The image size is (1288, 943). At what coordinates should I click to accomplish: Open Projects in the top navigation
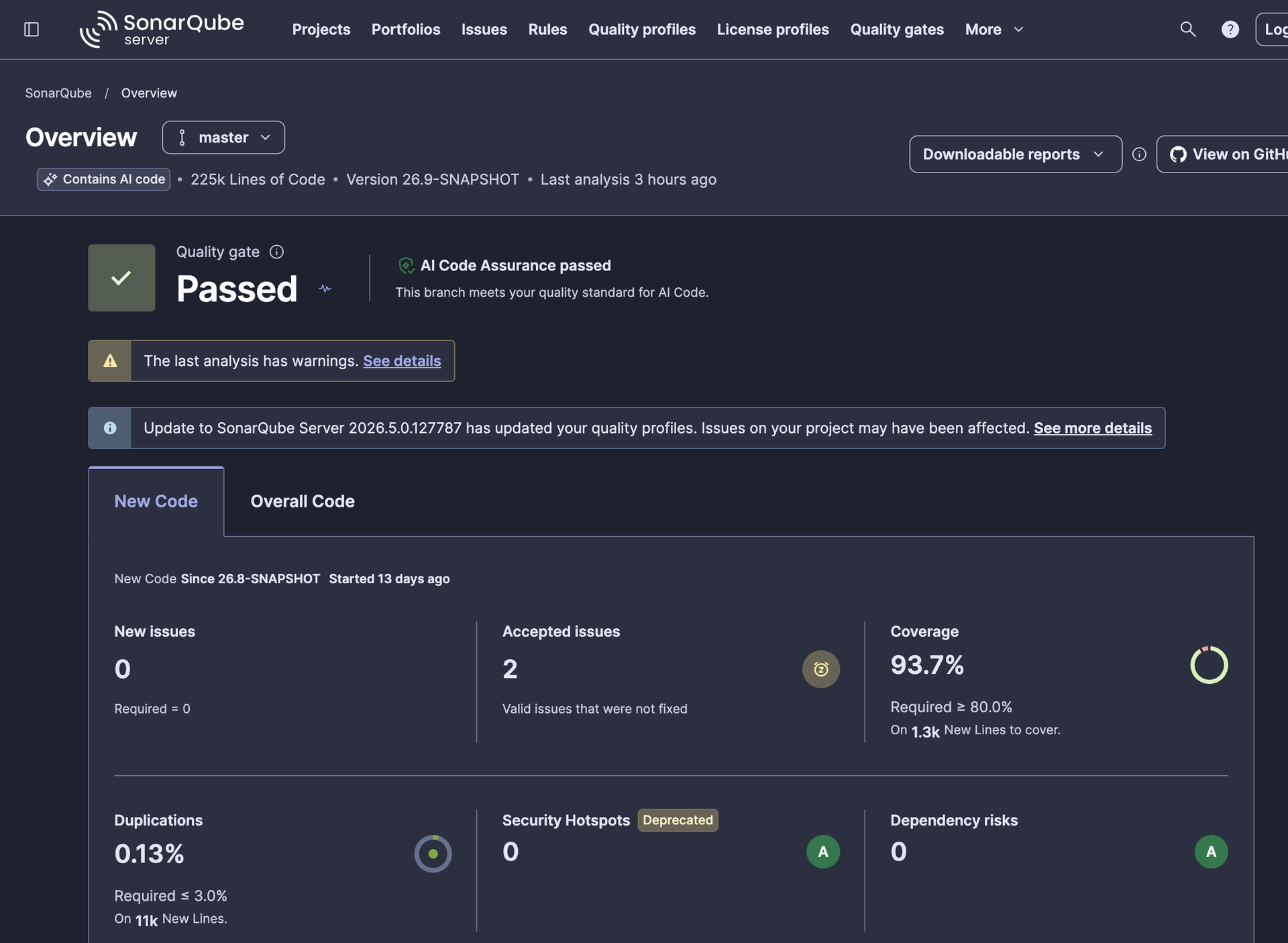tap(321, 30)
